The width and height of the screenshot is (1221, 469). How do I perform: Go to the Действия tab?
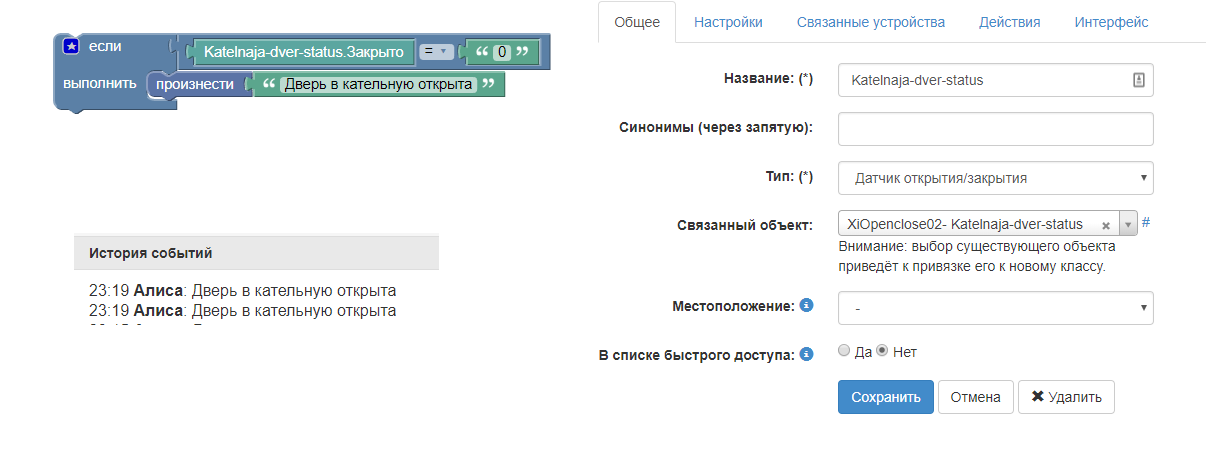pyautogui.click(x=1009, y=22)
